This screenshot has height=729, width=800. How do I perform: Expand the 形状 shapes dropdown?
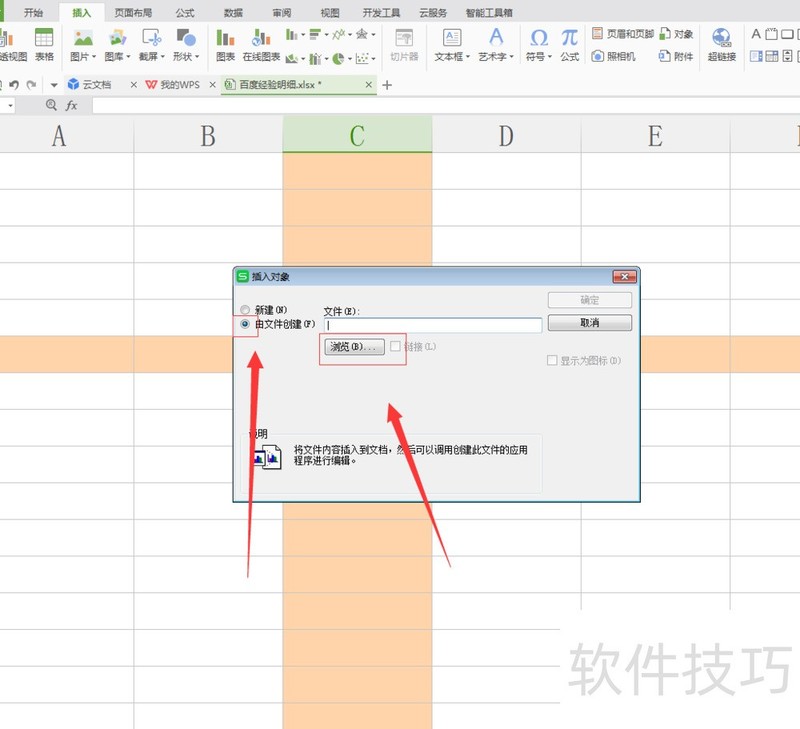(185, 57)
